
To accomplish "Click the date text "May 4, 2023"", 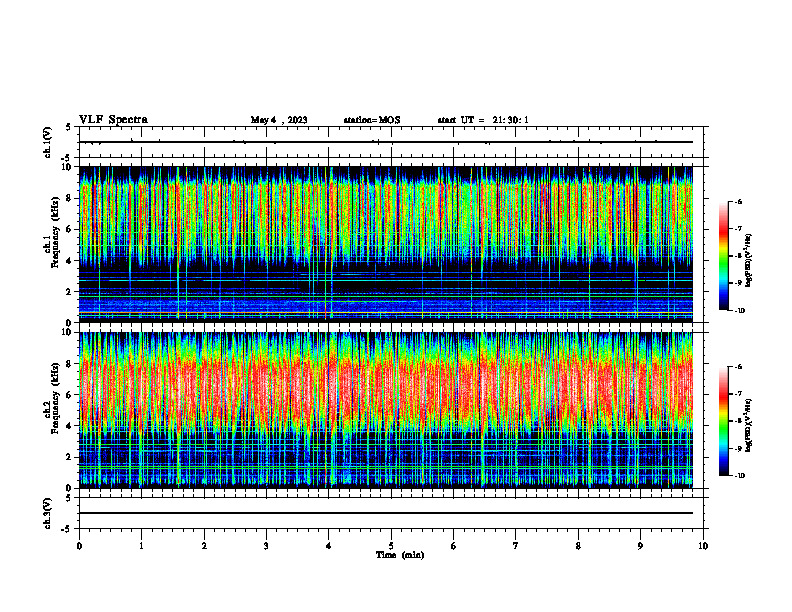I will 279,120.
